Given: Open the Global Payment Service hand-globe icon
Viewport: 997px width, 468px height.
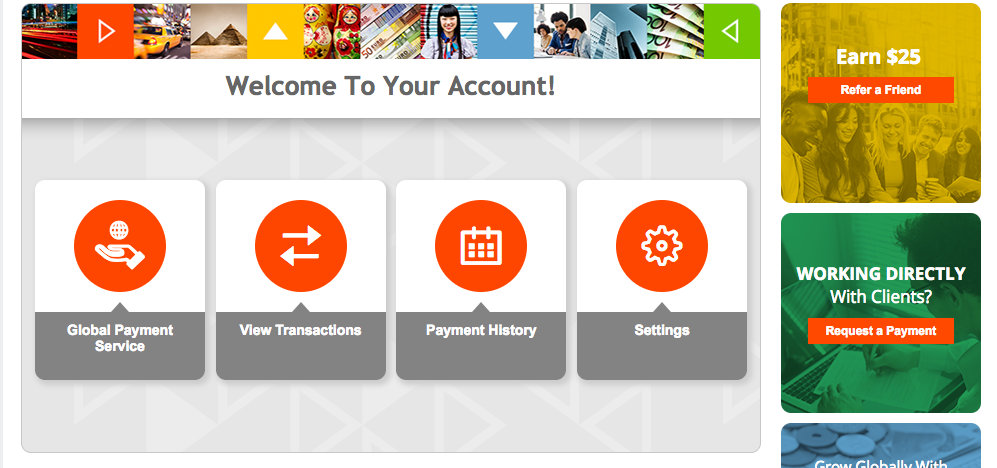Looking at the screenshot, I should tap(120, 246).
